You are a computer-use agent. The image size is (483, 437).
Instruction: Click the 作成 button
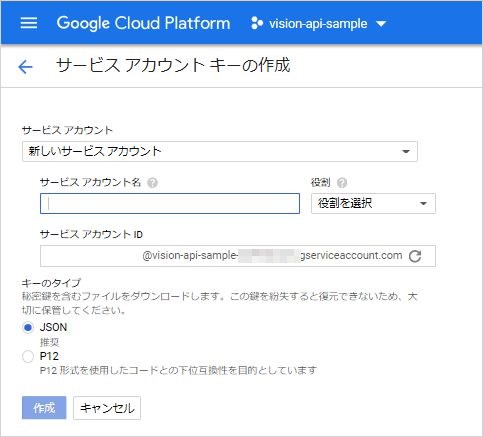coord(44,408)
